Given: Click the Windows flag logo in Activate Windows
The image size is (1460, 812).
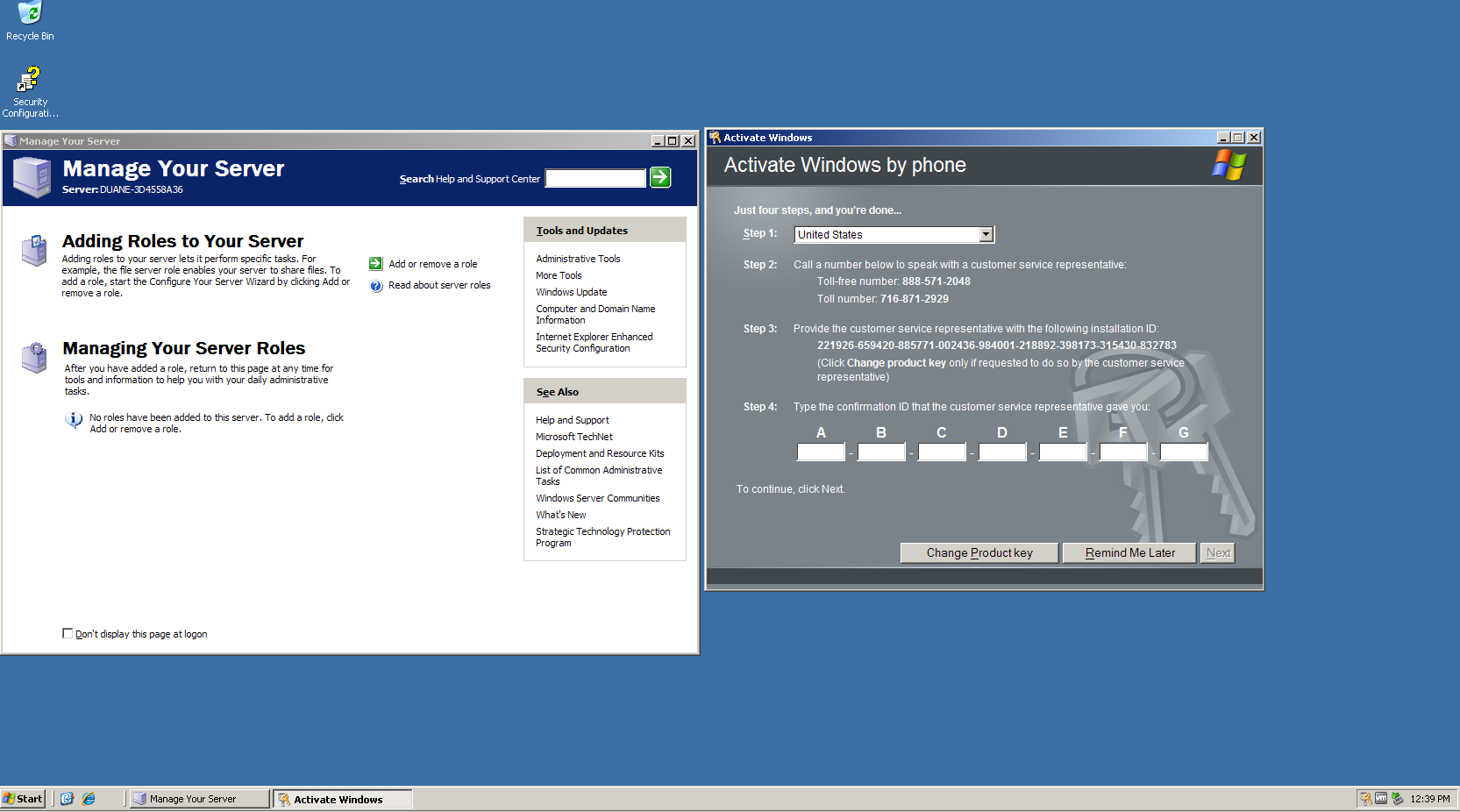Looking at the screenshot, I should point(1229,165).
